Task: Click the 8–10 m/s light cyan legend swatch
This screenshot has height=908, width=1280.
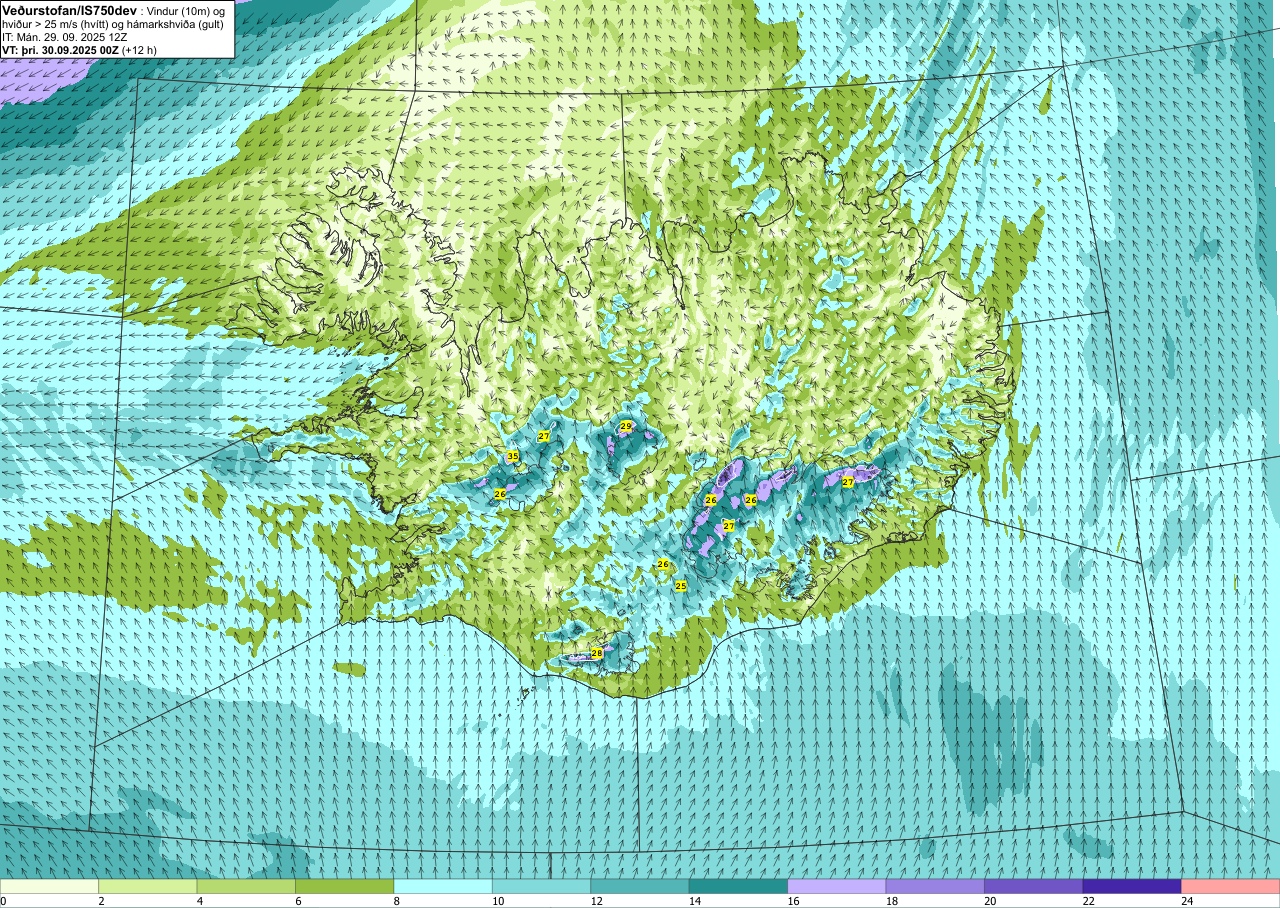Action: point(443,886)
